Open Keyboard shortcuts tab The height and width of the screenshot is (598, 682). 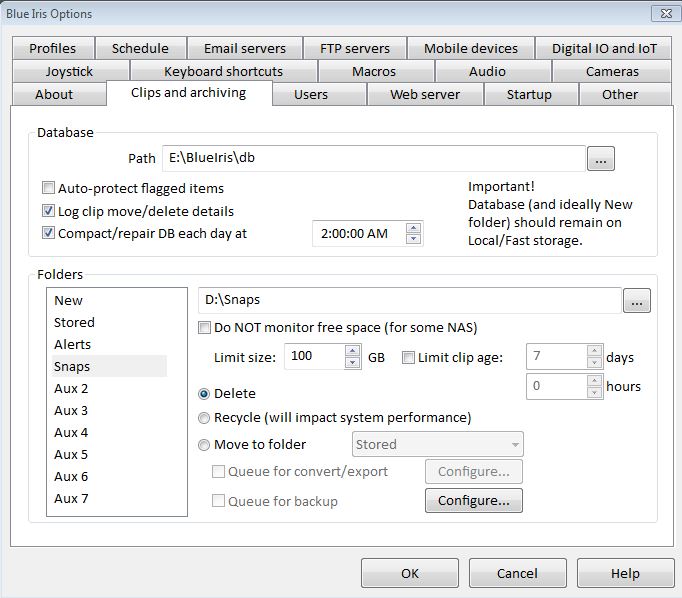[223, 71]
